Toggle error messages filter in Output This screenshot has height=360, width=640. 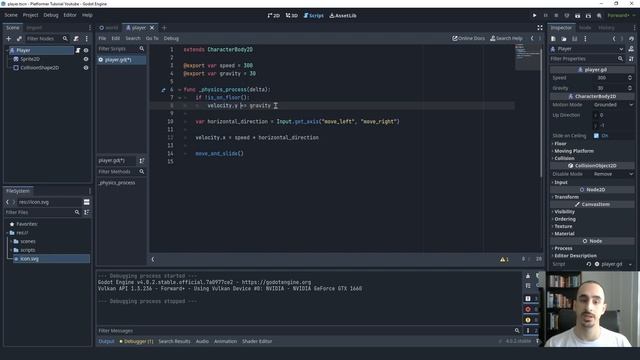531,309
